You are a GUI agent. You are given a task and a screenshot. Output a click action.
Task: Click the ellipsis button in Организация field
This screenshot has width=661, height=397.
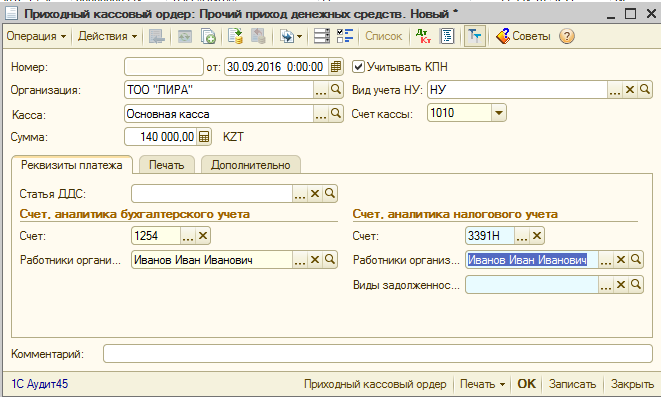pos(321,90)
